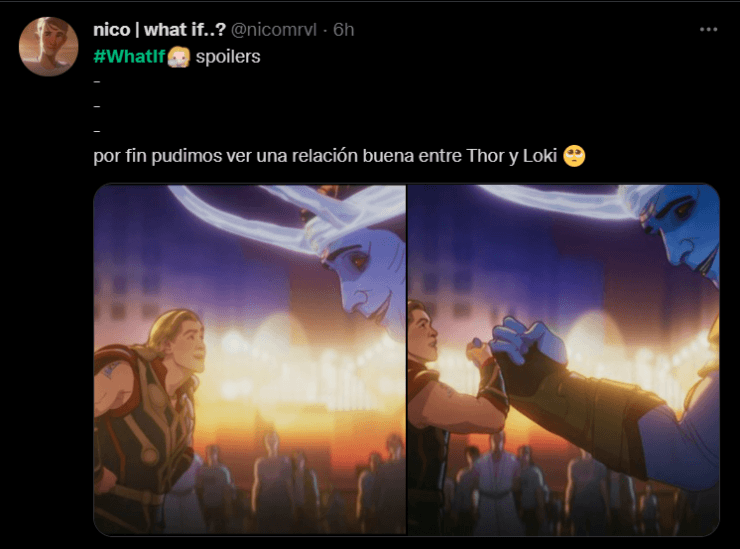This screenshot has height=549, width=740.
Task: Click the Spanish sentence about Thor y Loki
Action: coord(325,156)
